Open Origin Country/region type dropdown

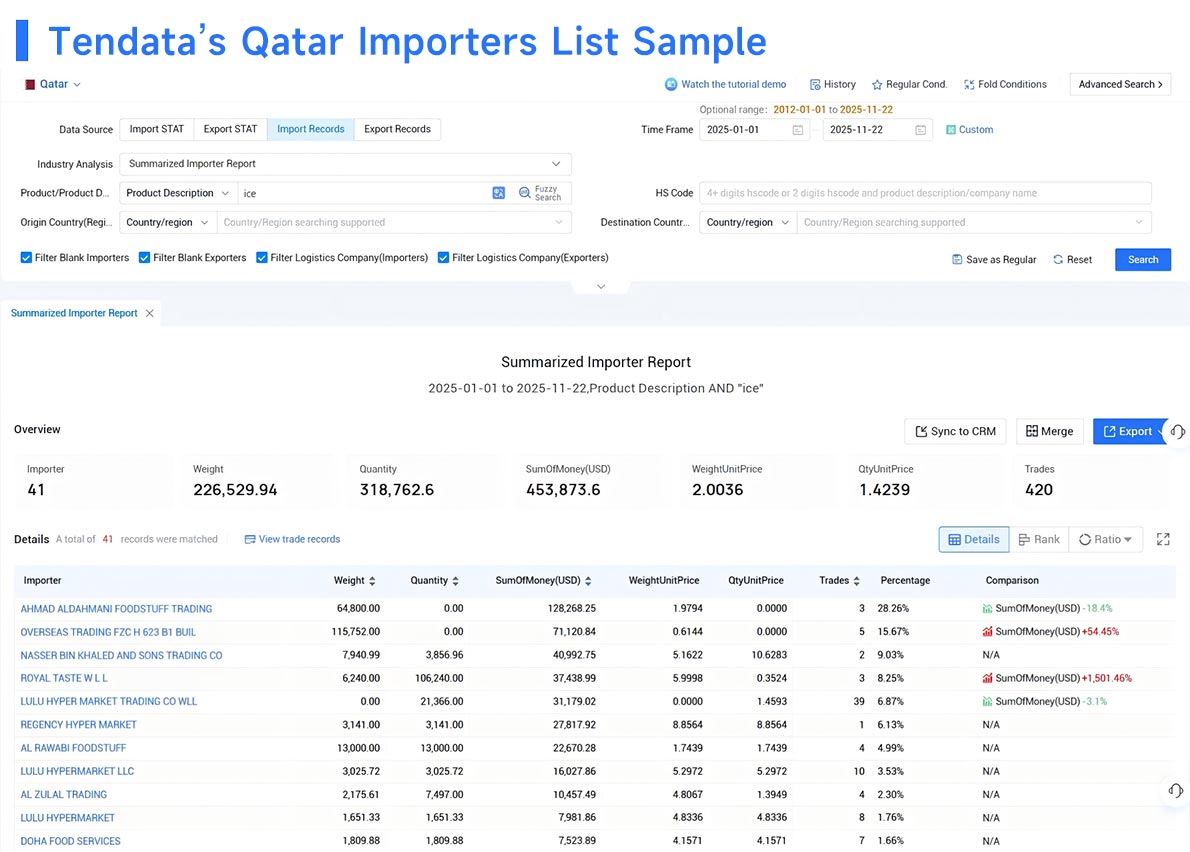tap(168, 222)
